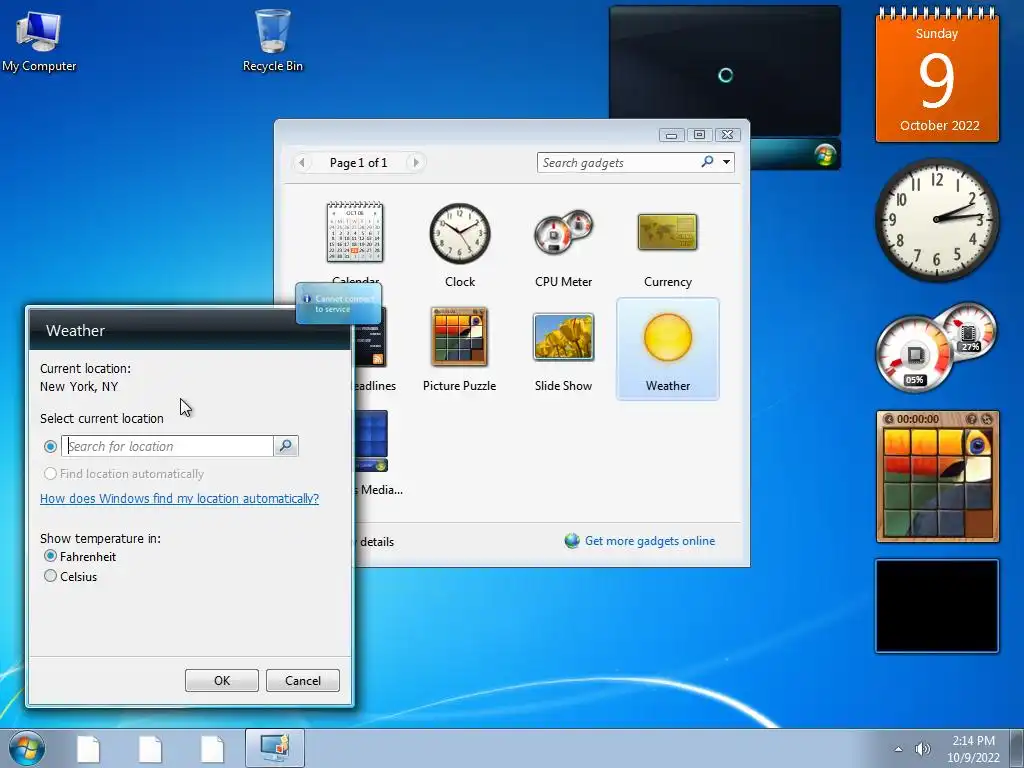Click the orange Calendar gadget on desktop

point(937,75)
